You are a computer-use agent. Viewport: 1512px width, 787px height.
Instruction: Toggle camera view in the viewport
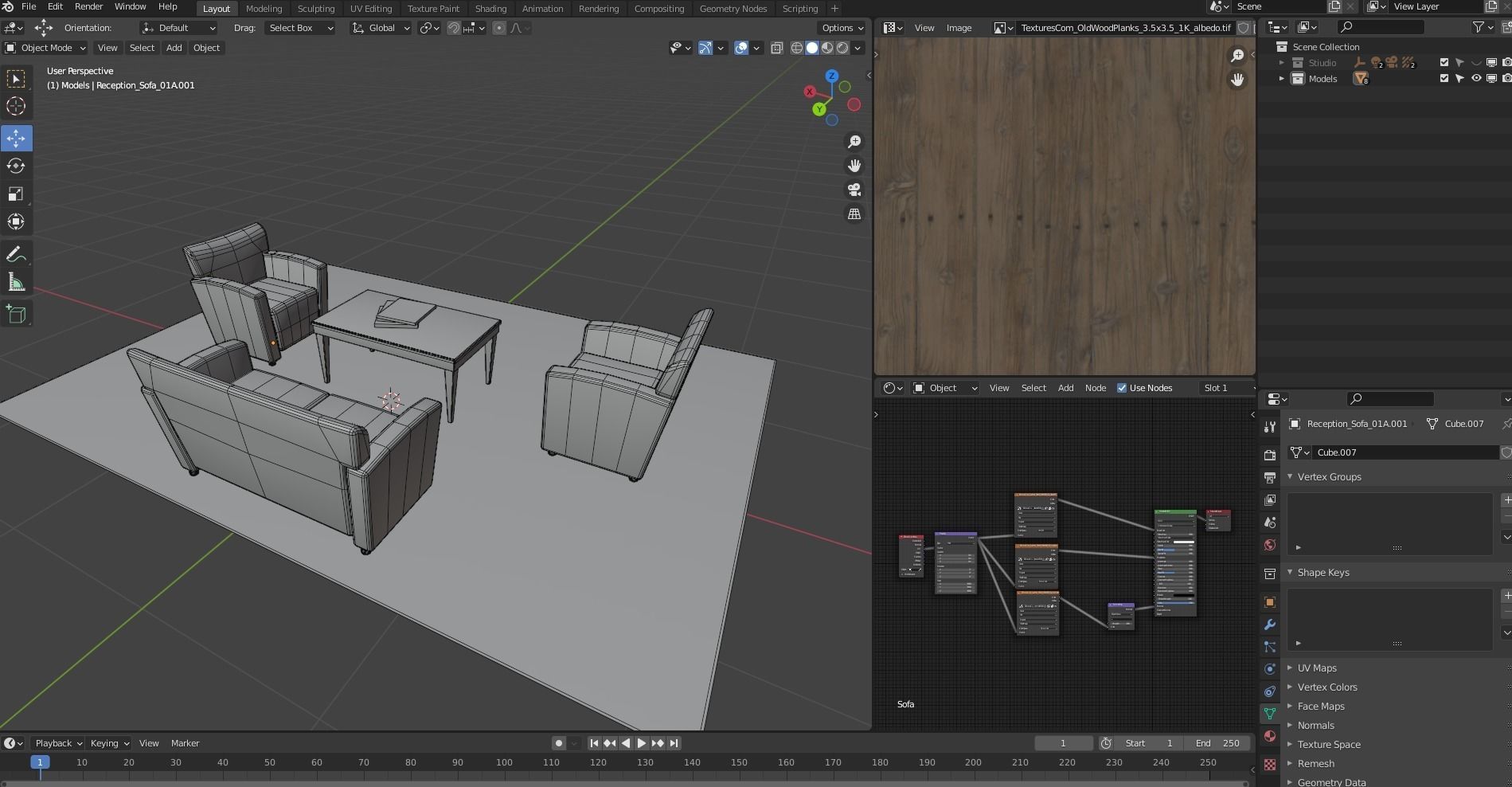854,190
